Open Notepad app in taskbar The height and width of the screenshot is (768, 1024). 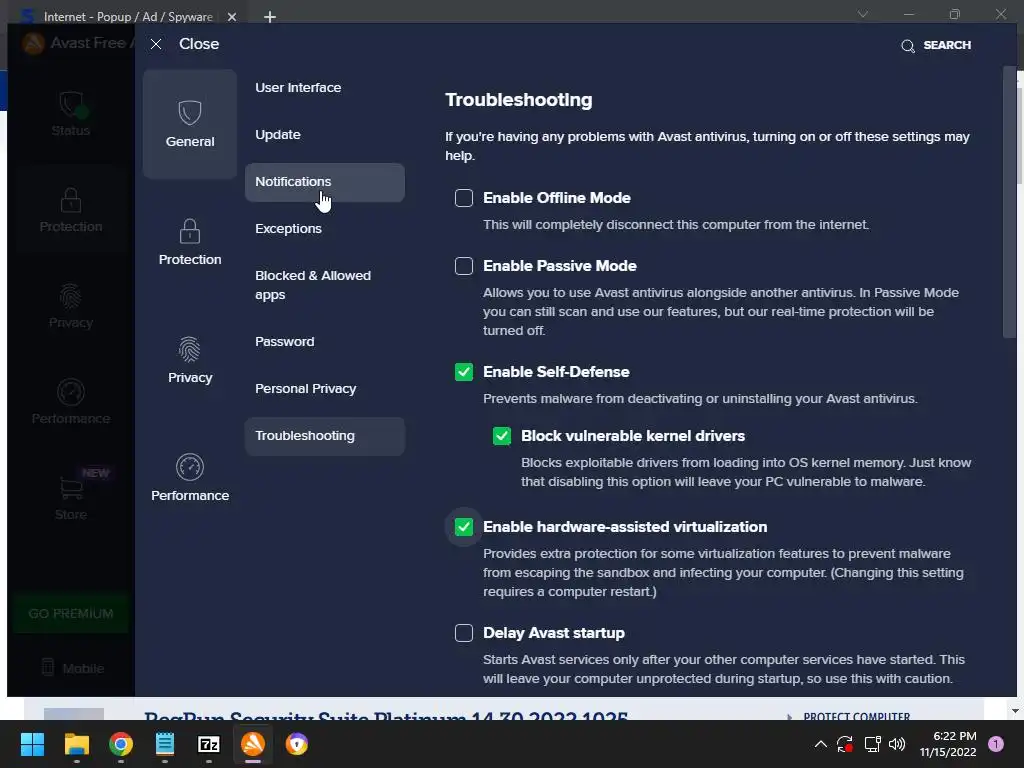(165, 744)
